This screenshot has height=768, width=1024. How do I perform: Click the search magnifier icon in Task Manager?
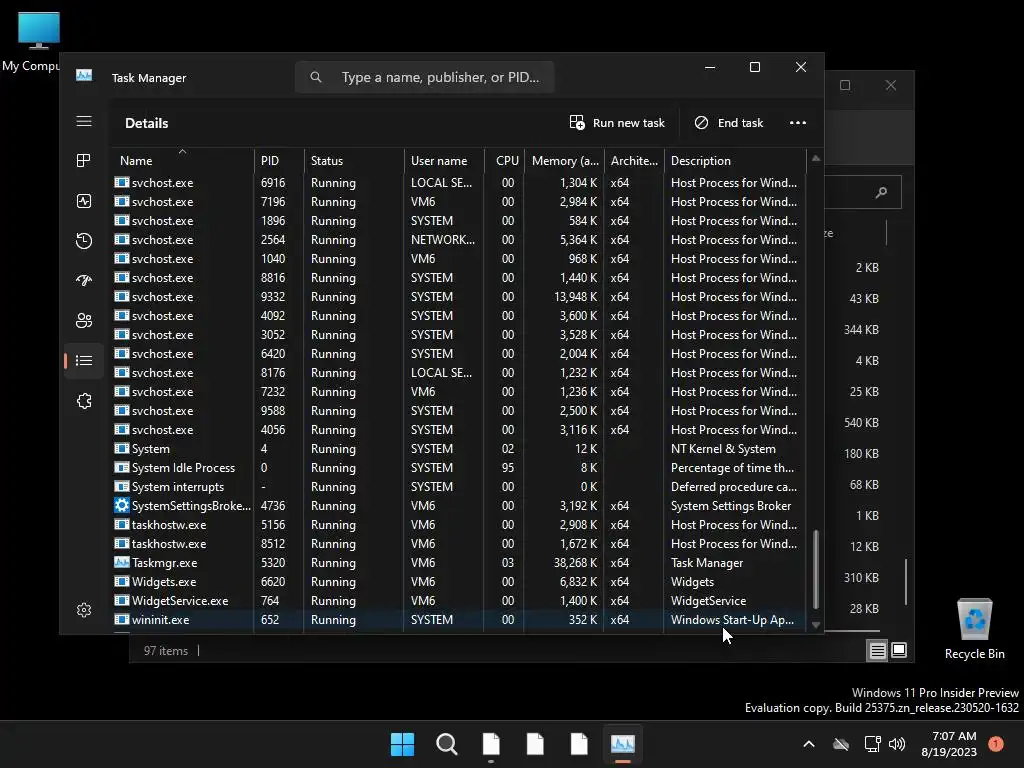pyautogui.click(x=316, y=77)
